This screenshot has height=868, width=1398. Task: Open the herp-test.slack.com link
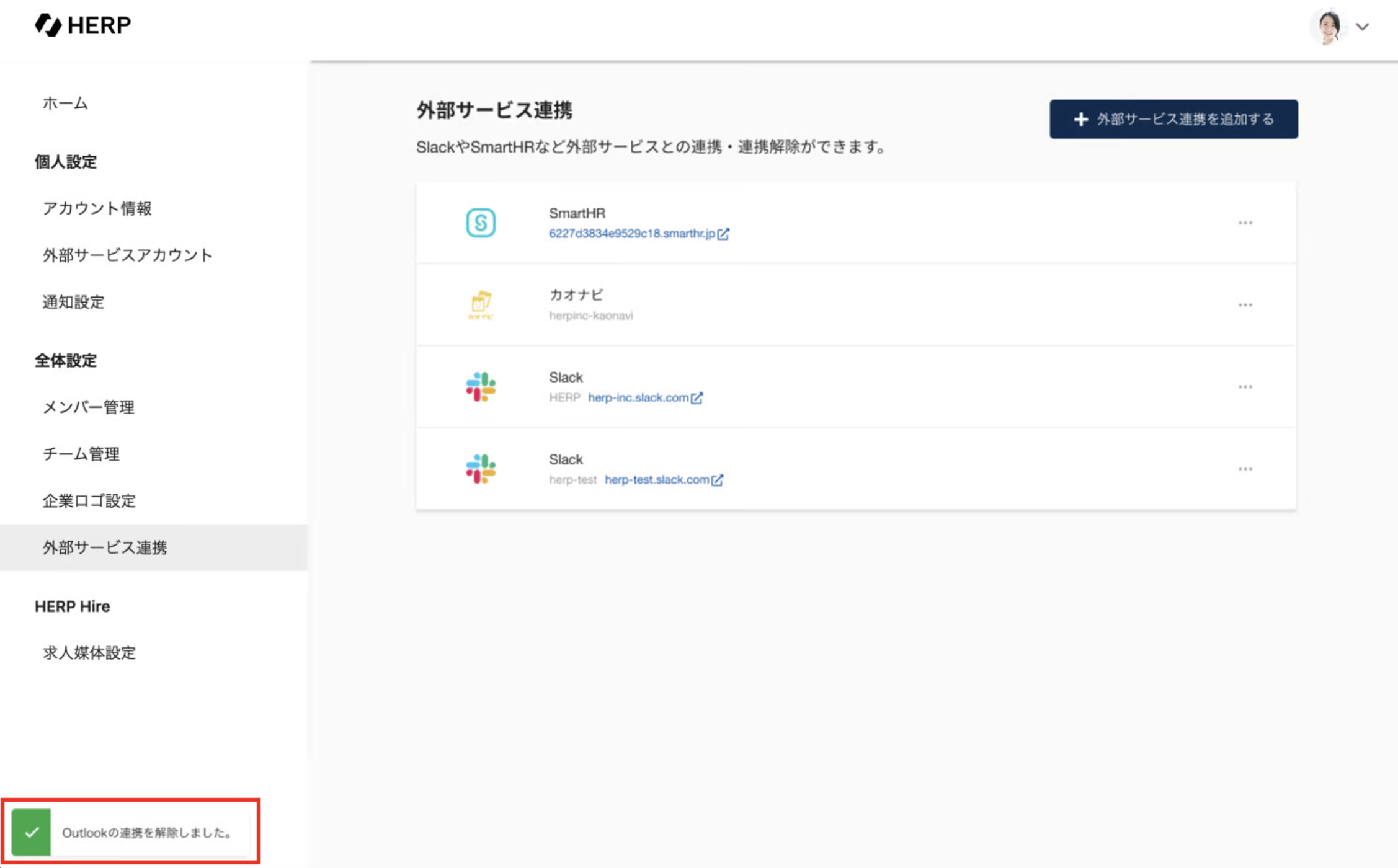point(657,480)
